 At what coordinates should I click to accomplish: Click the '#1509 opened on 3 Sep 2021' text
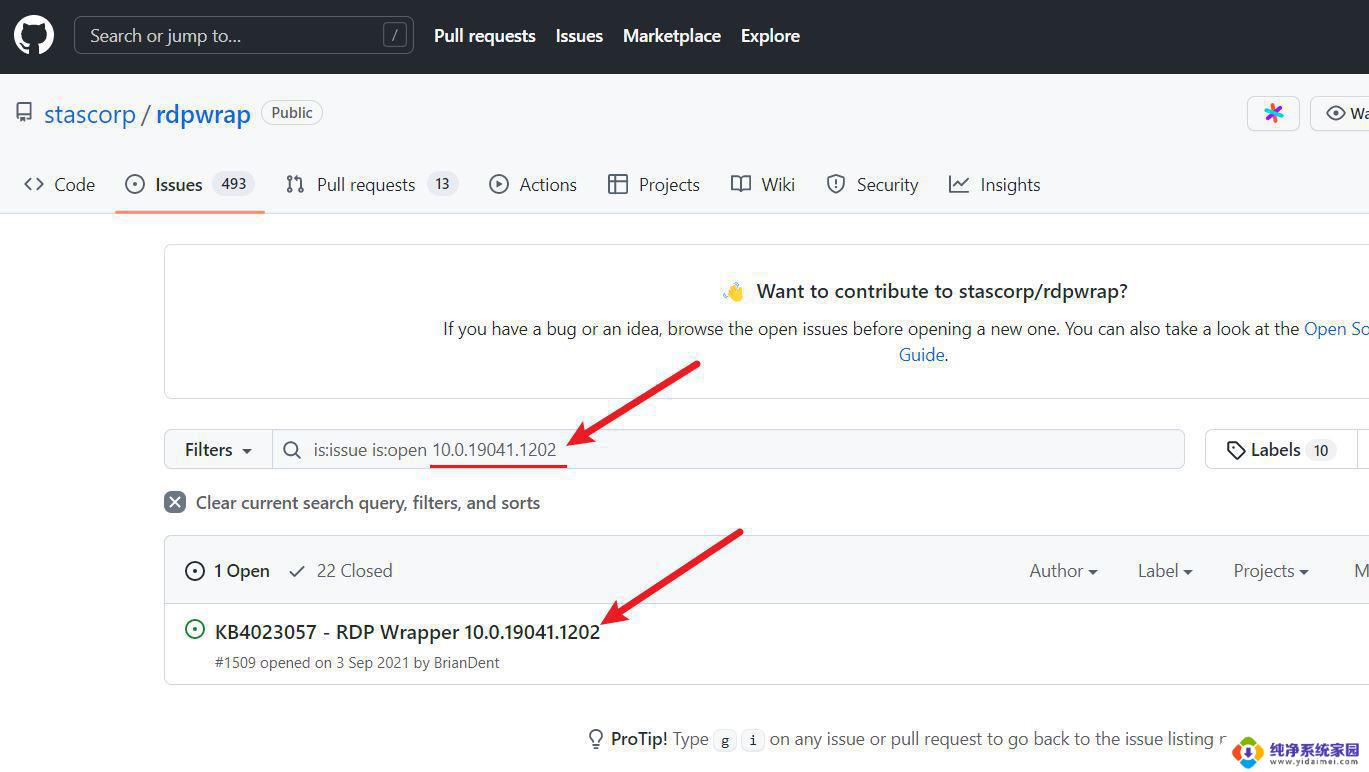coord(314,663)
